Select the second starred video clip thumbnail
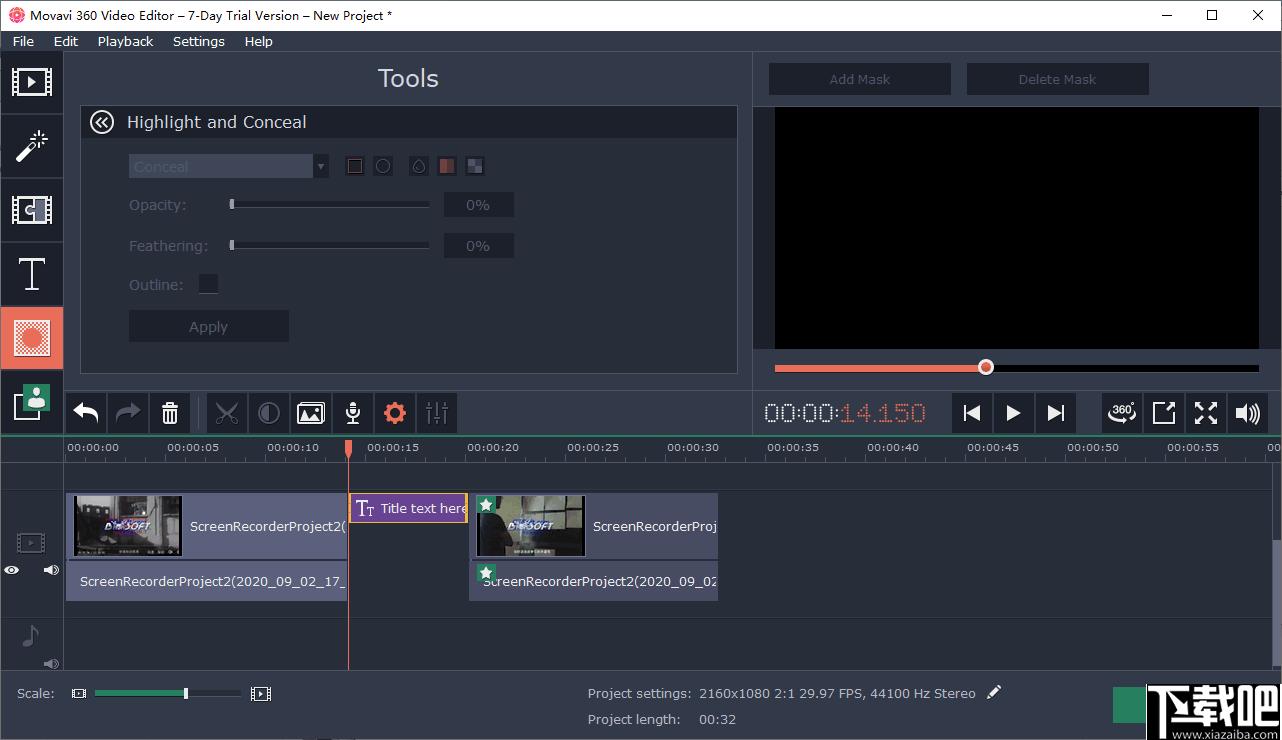Image resolution: width=1282 pixels, height=740 pixels. 530,526
